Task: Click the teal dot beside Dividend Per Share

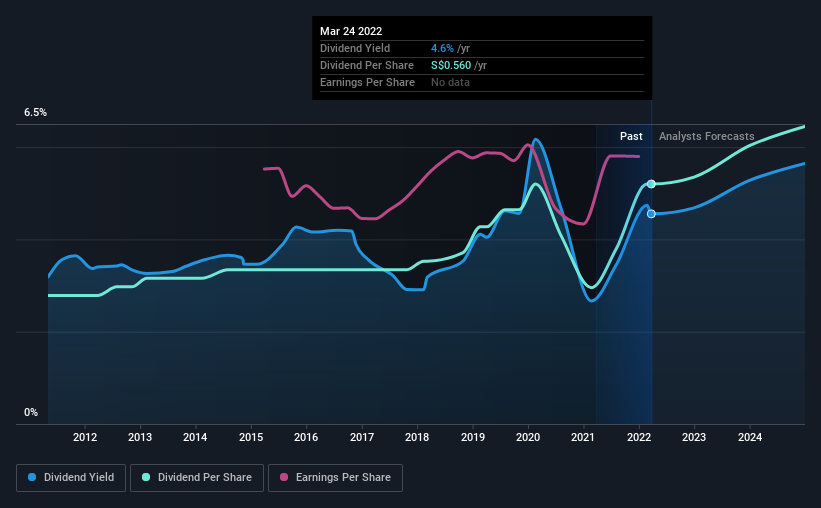Action: [x=147, y=478]
